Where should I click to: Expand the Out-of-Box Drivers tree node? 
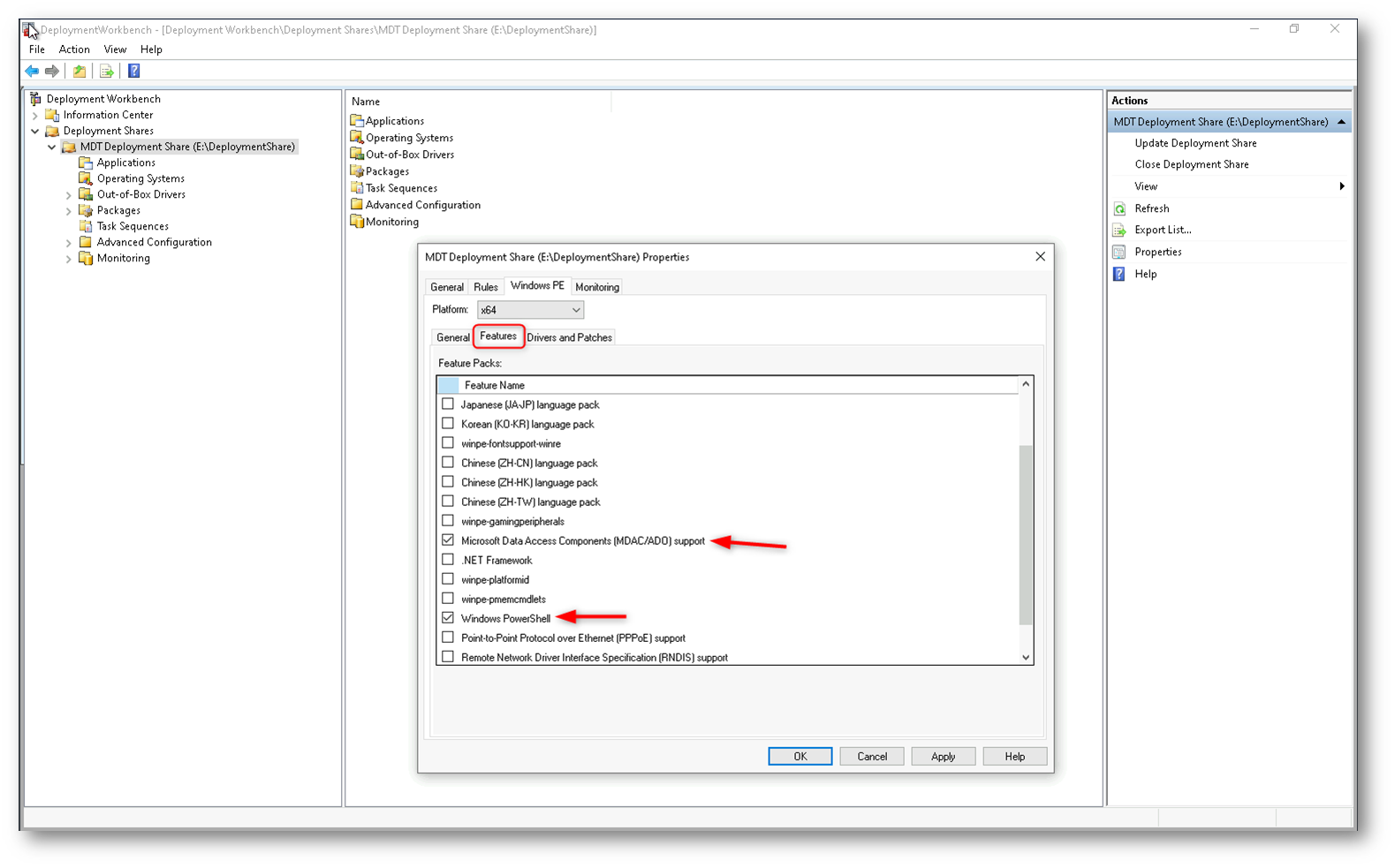[x=69, y=195]
